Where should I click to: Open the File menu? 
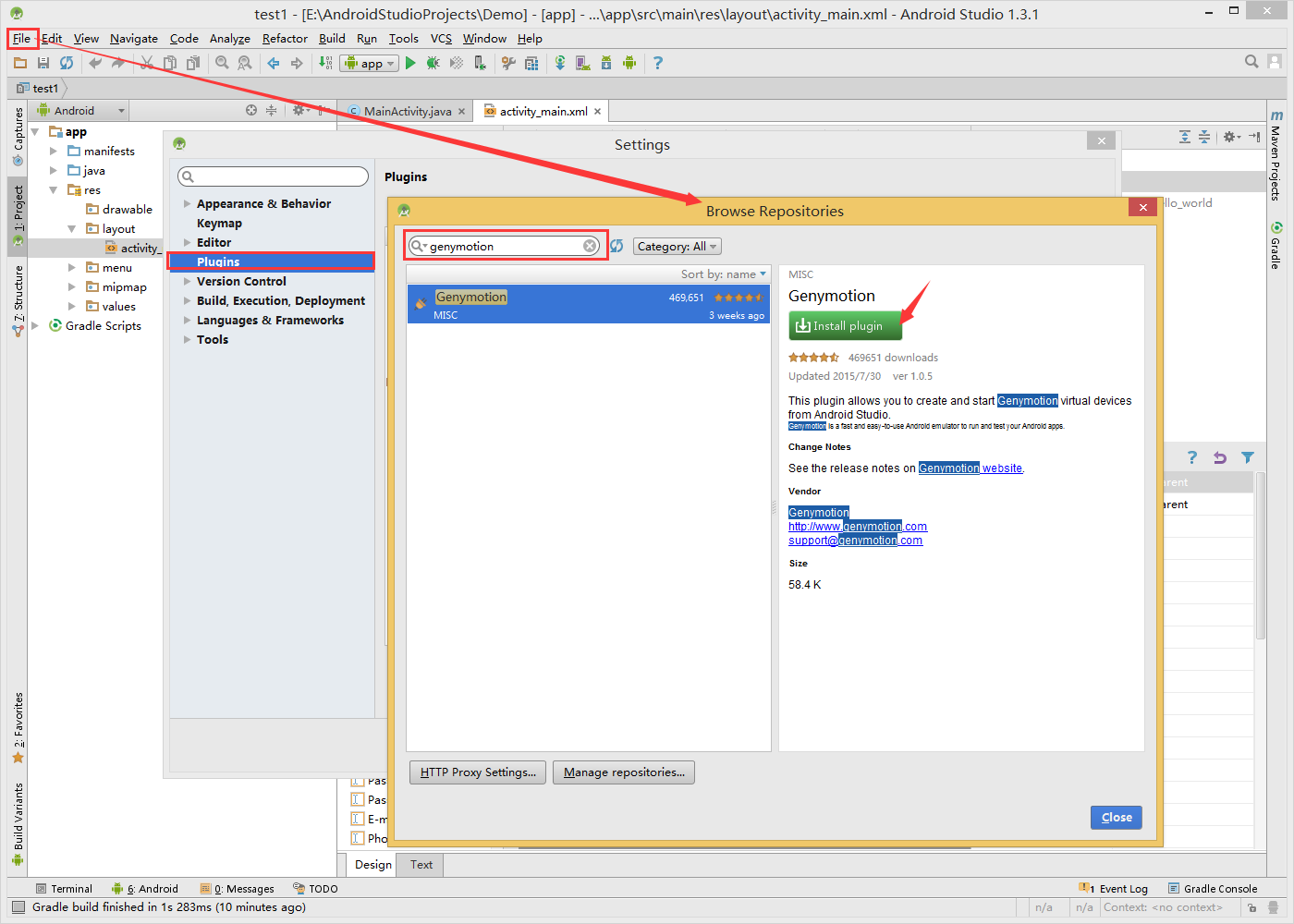click(21, 39)
